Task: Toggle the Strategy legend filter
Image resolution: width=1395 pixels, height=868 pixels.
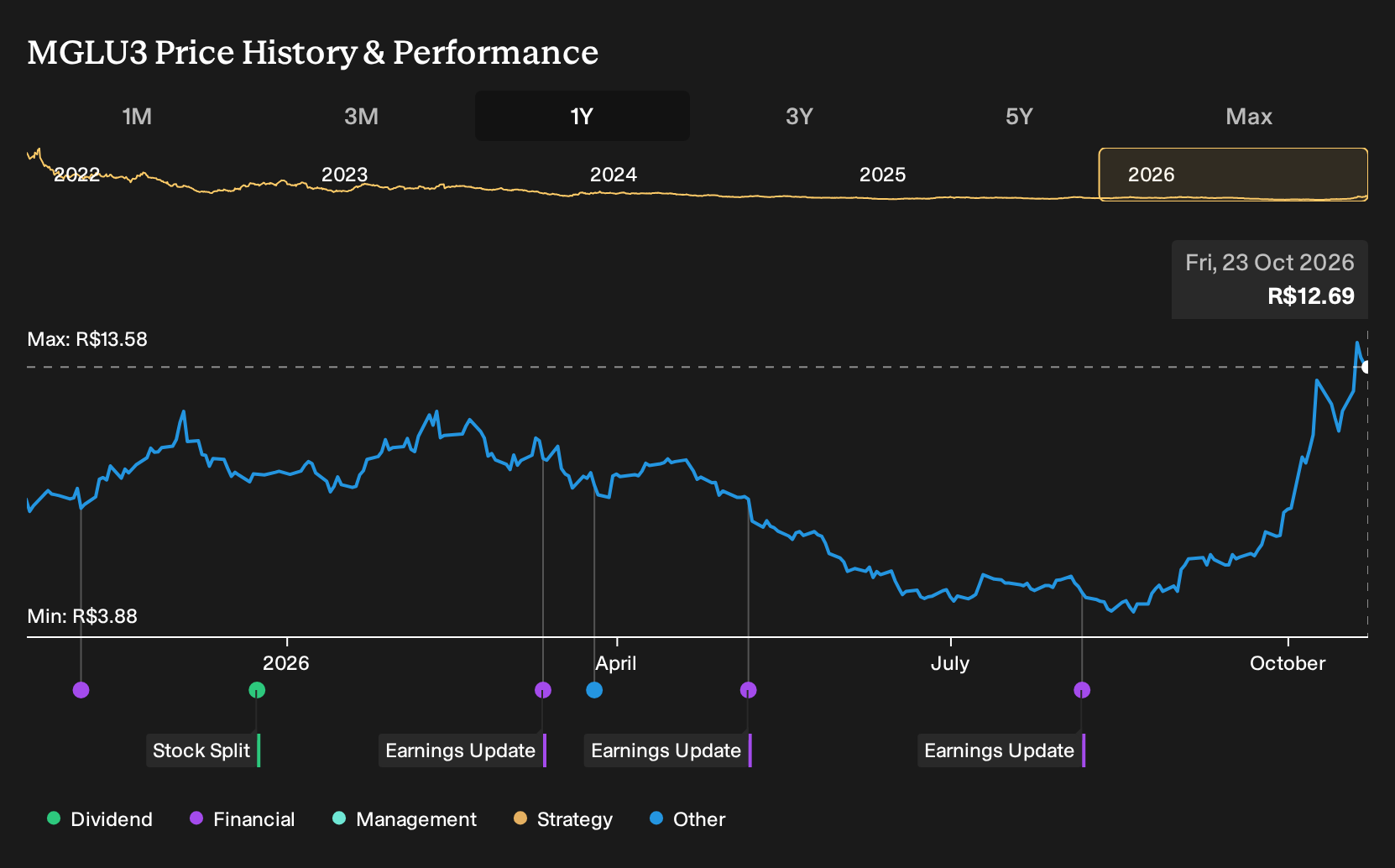Action: [563, 819]
